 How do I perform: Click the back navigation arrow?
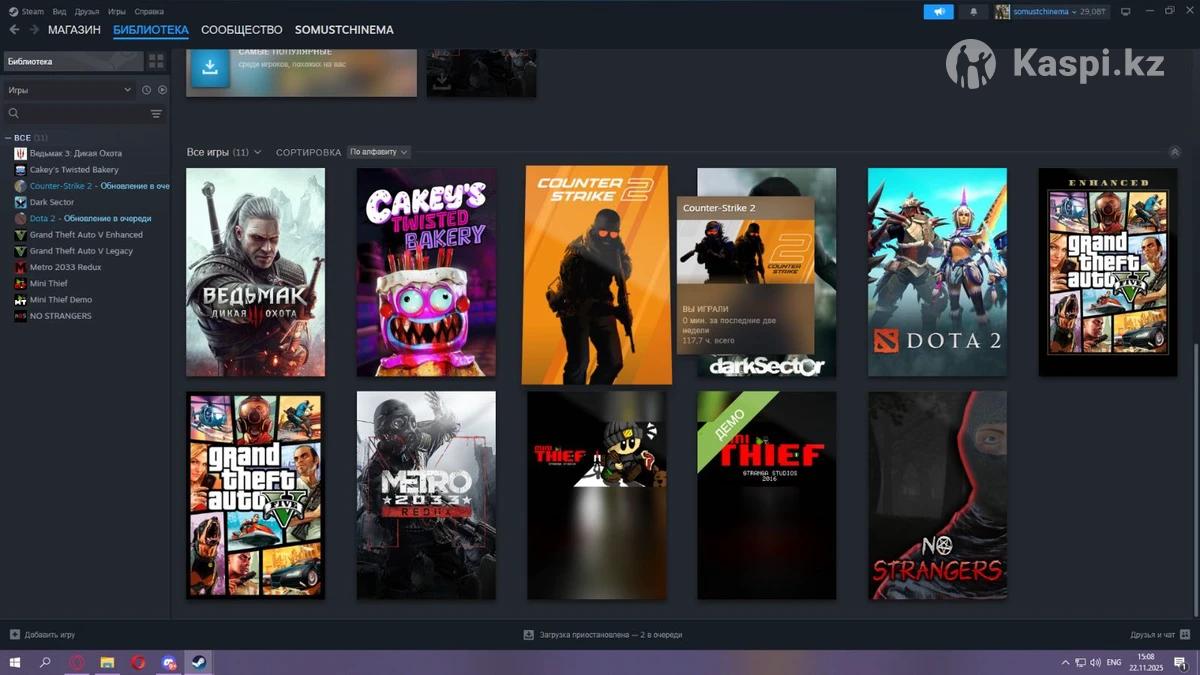click(14, 30)
